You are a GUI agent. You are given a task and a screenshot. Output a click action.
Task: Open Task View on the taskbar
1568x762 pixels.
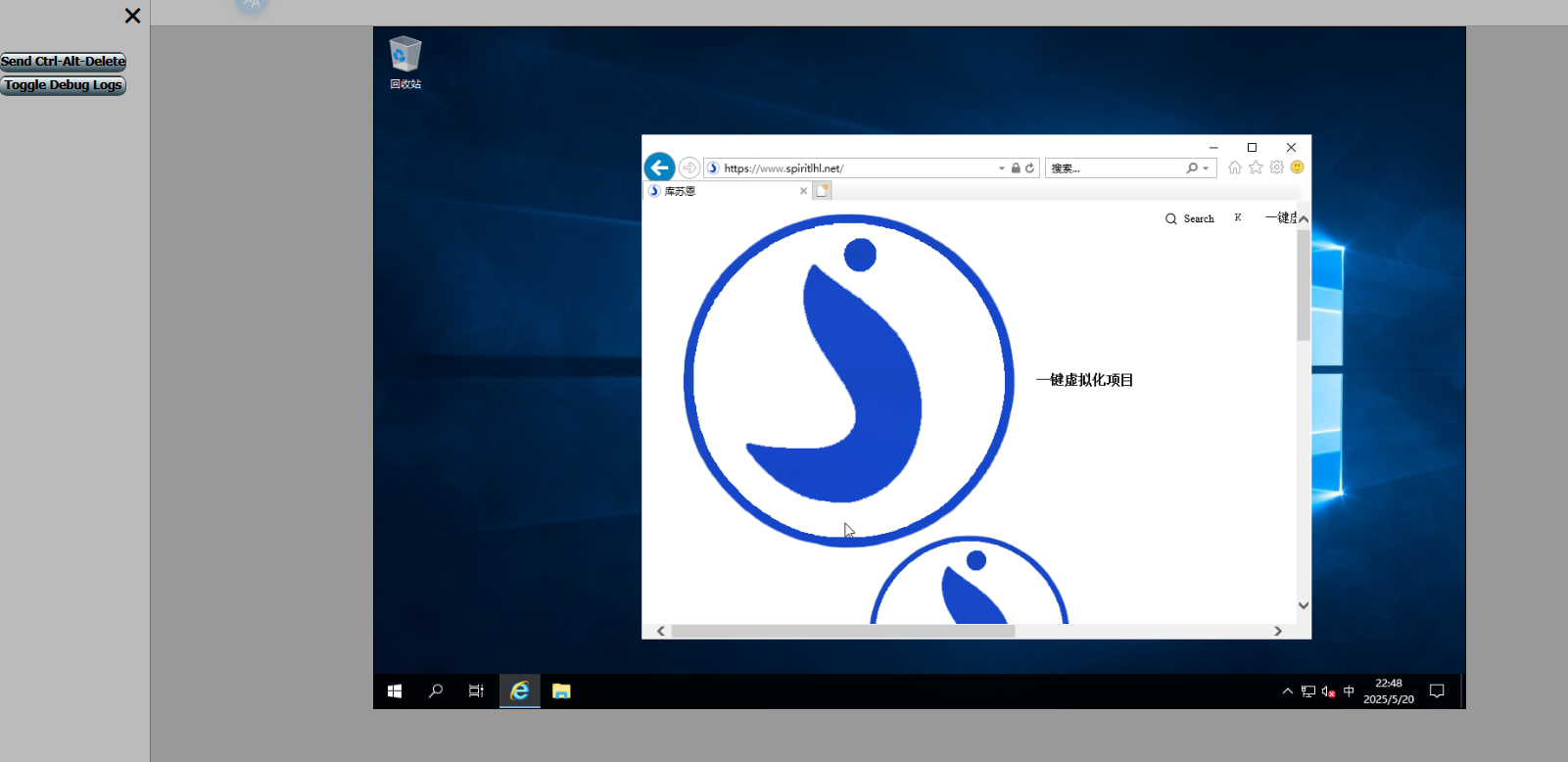click(x=476, y=691)
